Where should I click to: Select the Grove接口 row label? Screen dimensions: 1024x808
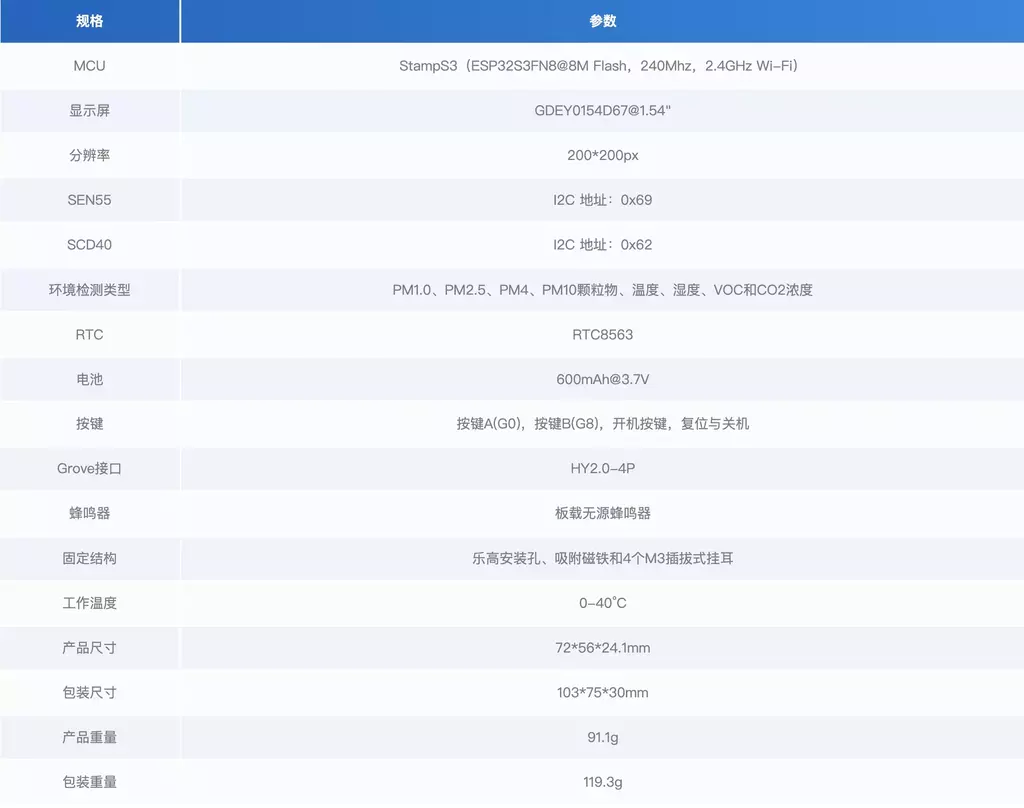click(x=89, y=468)
